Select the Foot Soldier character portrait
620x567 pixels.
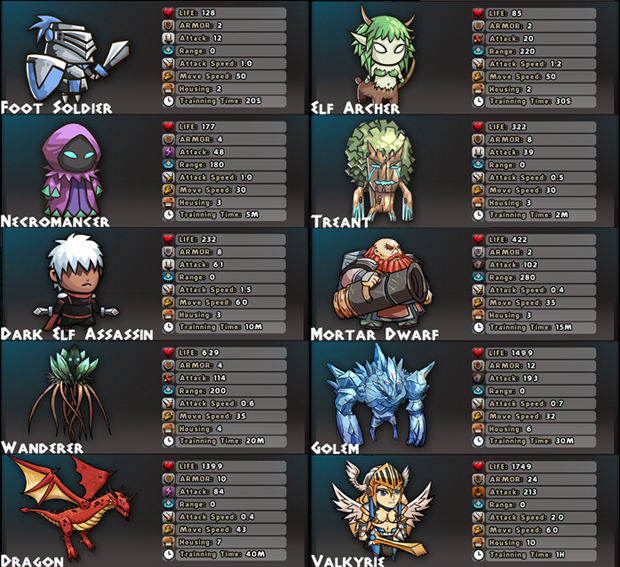pos(76,59)
